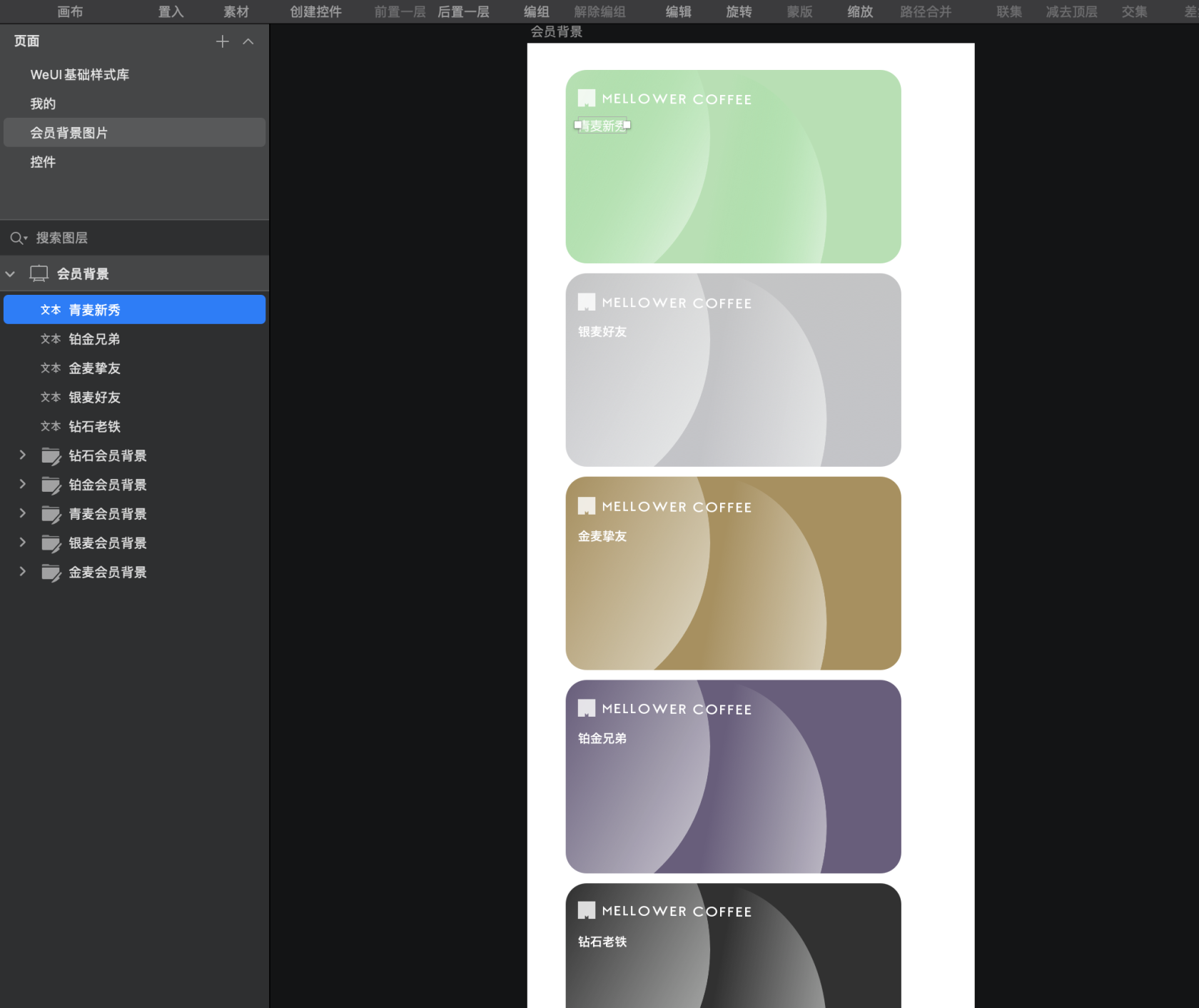Image resolution: width=1199 pixels, height=1008 pixels.
Task: Click the Mellower logo on green card
Action: click(664, 99)
